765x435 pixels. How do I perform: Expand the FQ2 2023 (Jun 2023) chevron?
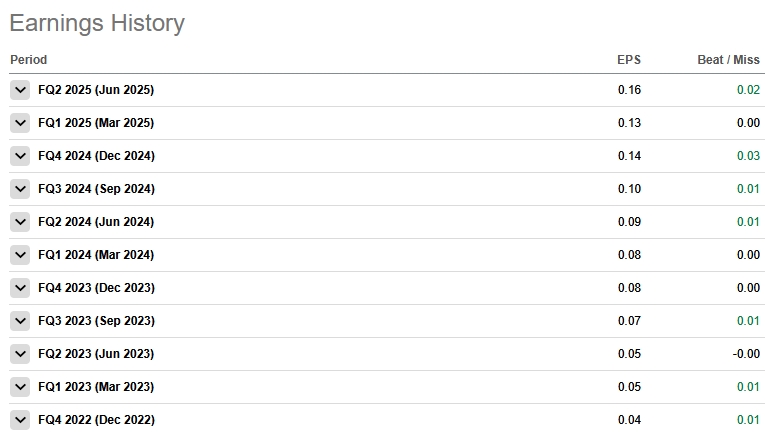(20, 354)
